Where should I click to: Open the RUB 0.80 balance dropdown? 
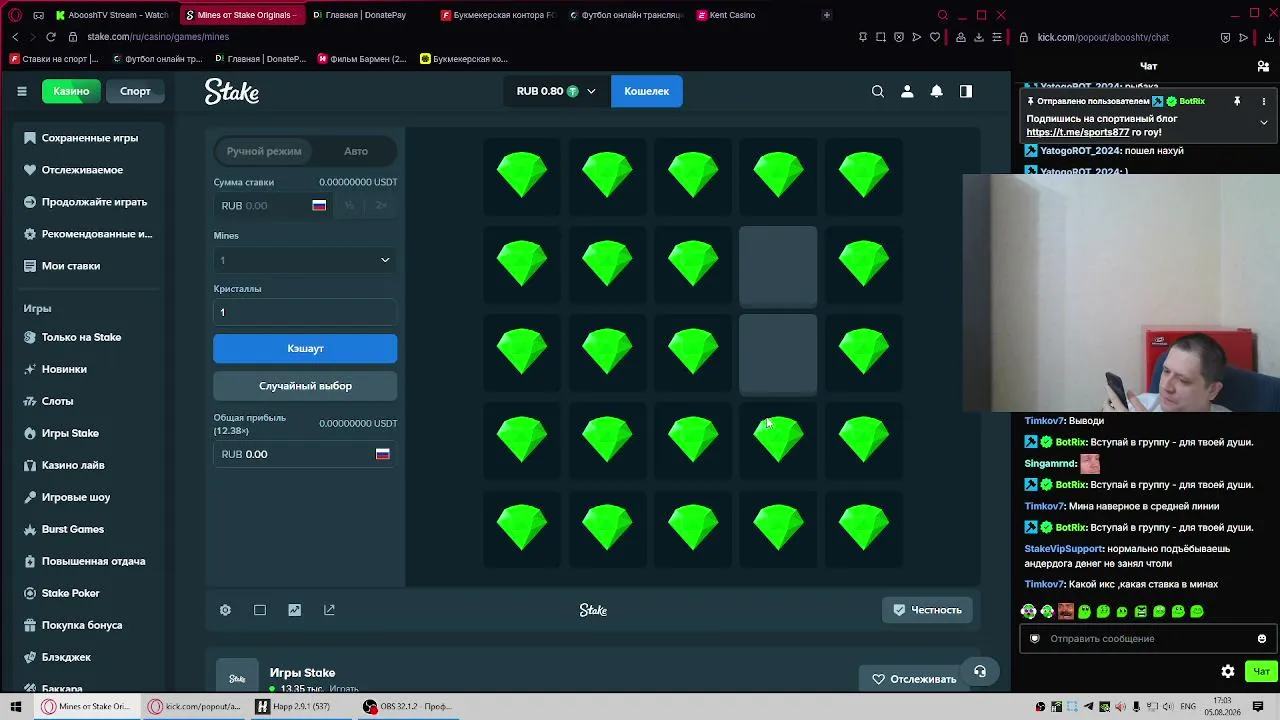pyautogui.click(x=555, y=91)
